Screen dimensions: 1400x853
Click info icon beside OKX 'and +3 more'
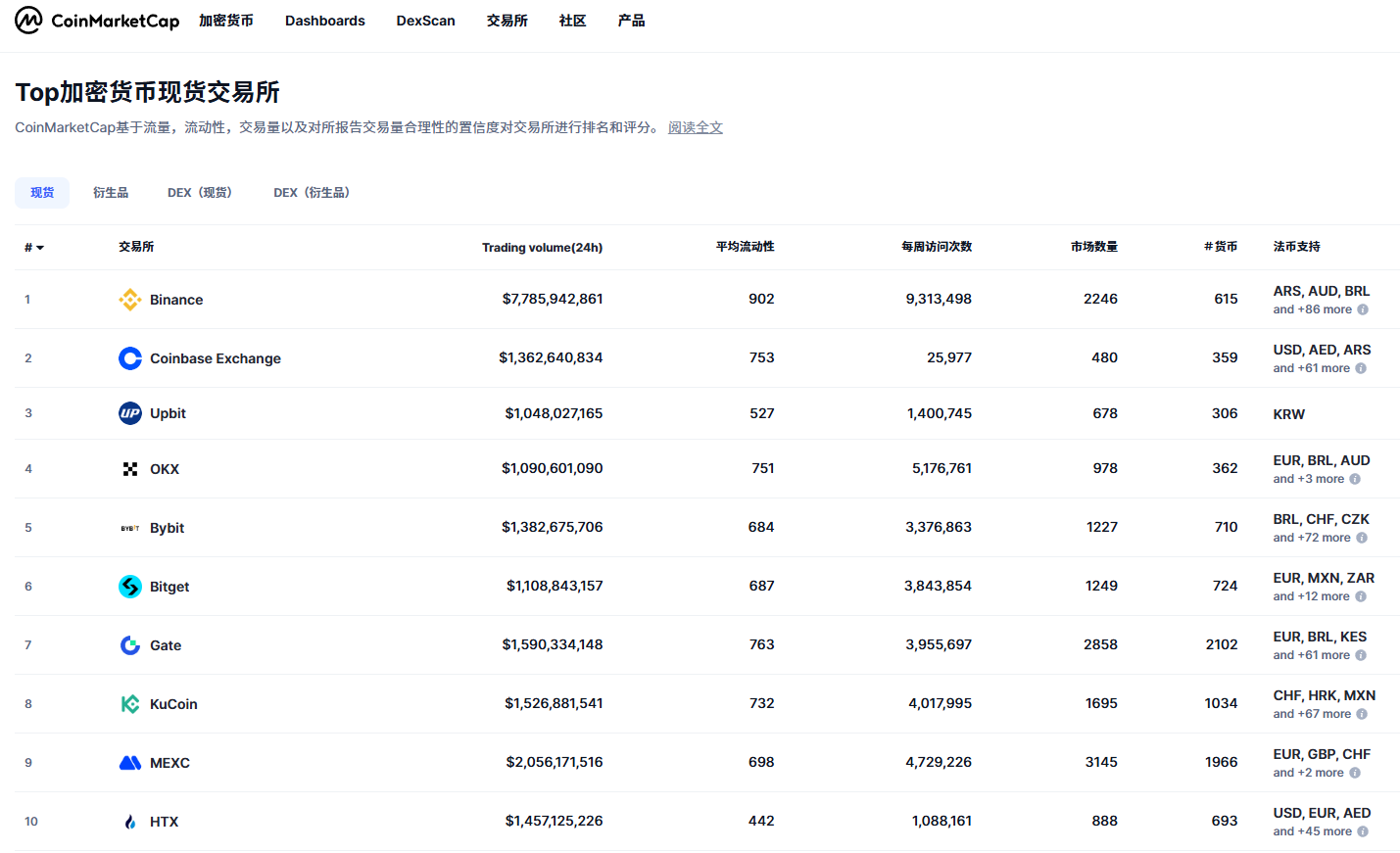pyautogui.click(x=1355, y=479)
